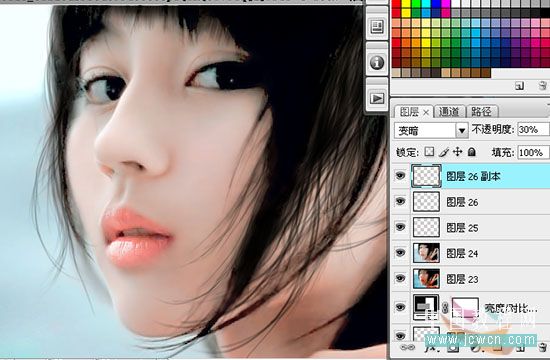The height and width of the screenshot is (360, 550).
Task: Open the Info panel icon
Action: [x=377, y=62]
